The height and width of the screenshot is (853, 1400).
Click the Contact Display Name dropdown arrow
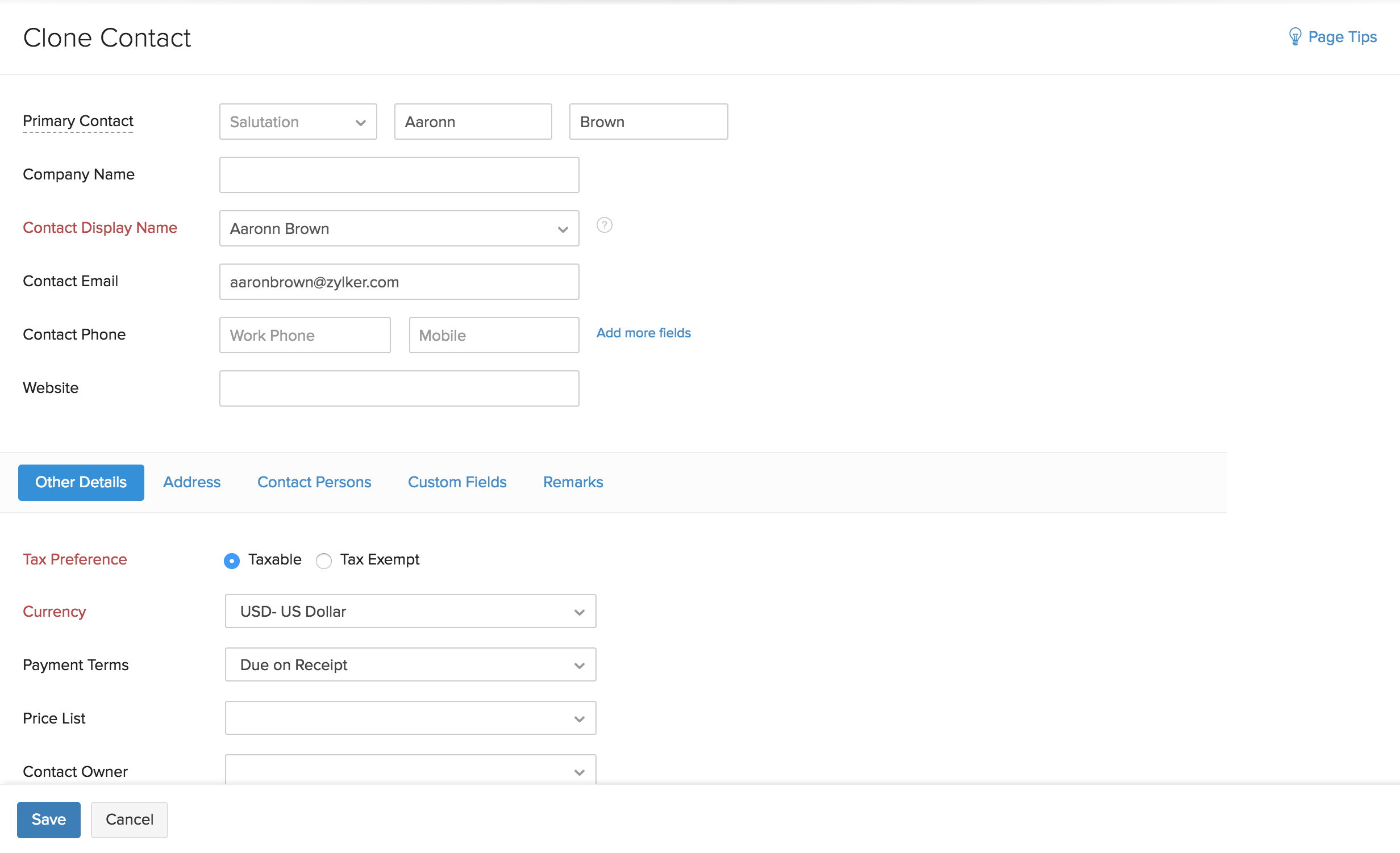(562, 228)
